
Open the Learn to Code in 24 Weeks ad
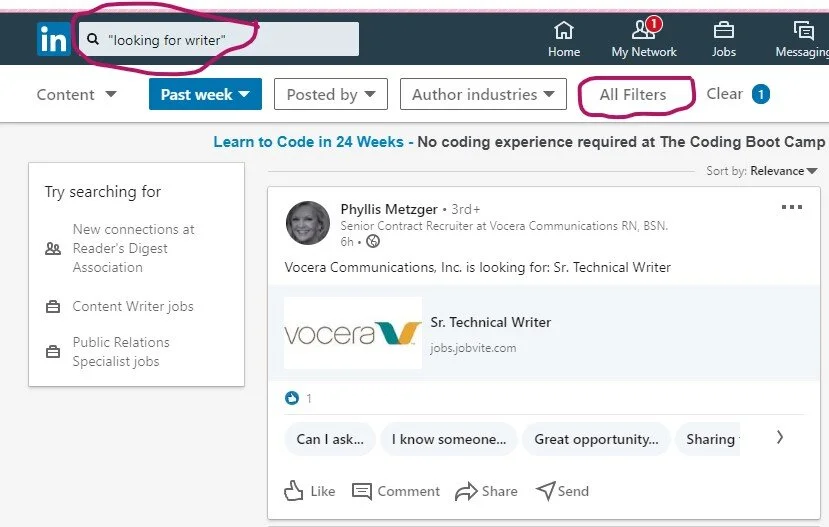coord(308,142)
